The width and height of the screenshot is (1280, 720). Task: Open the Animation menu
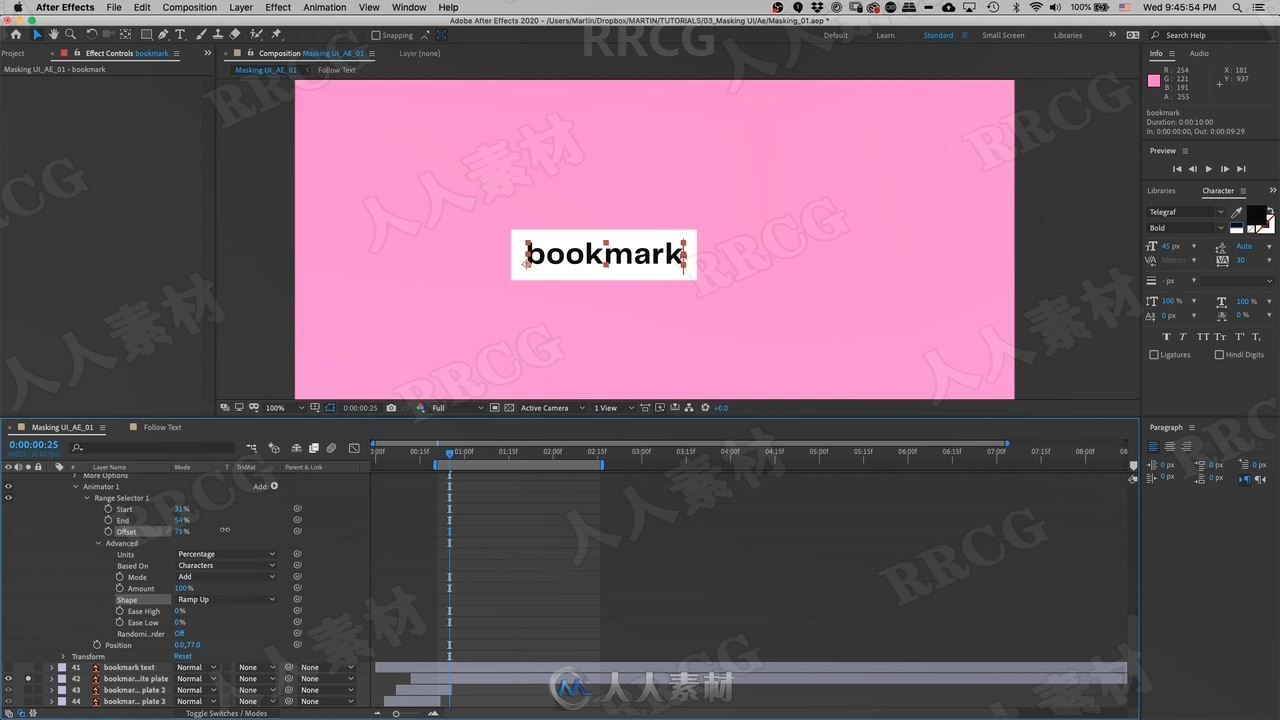point(325,7)
